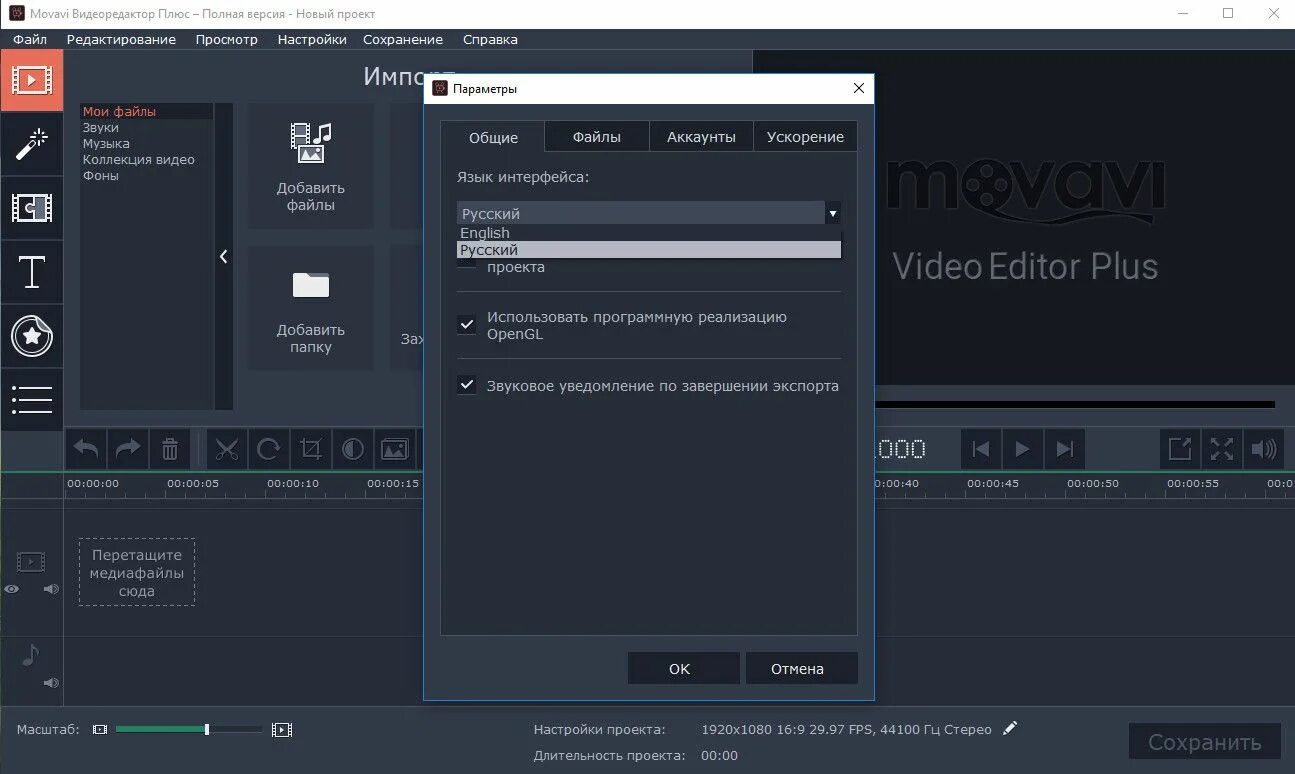1295x774 pixels.
Task: Open the Редактирование menu
Action: tap(121, 39)
